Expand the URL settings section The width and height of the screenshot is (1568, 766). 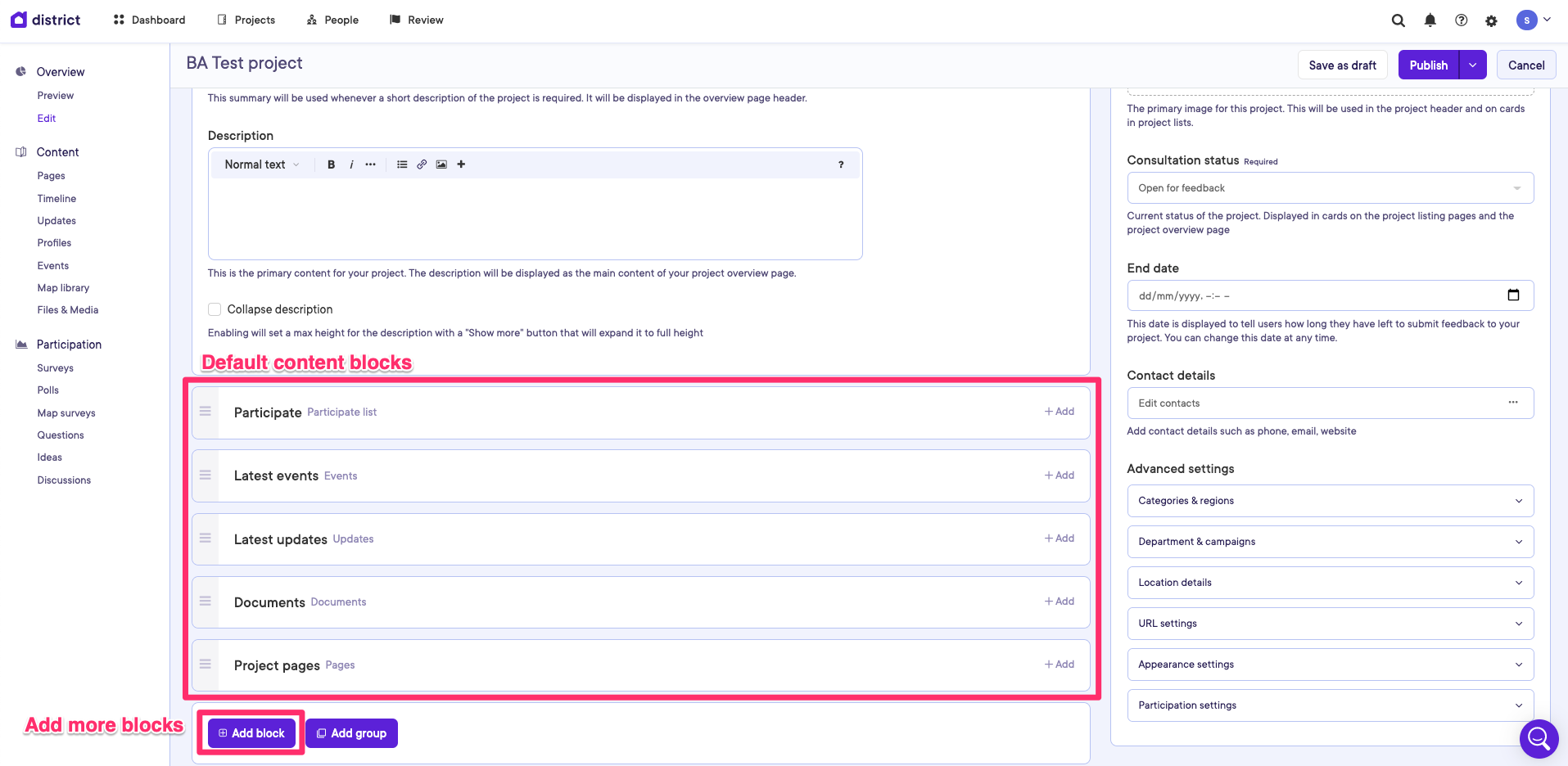pos(1330,624)
